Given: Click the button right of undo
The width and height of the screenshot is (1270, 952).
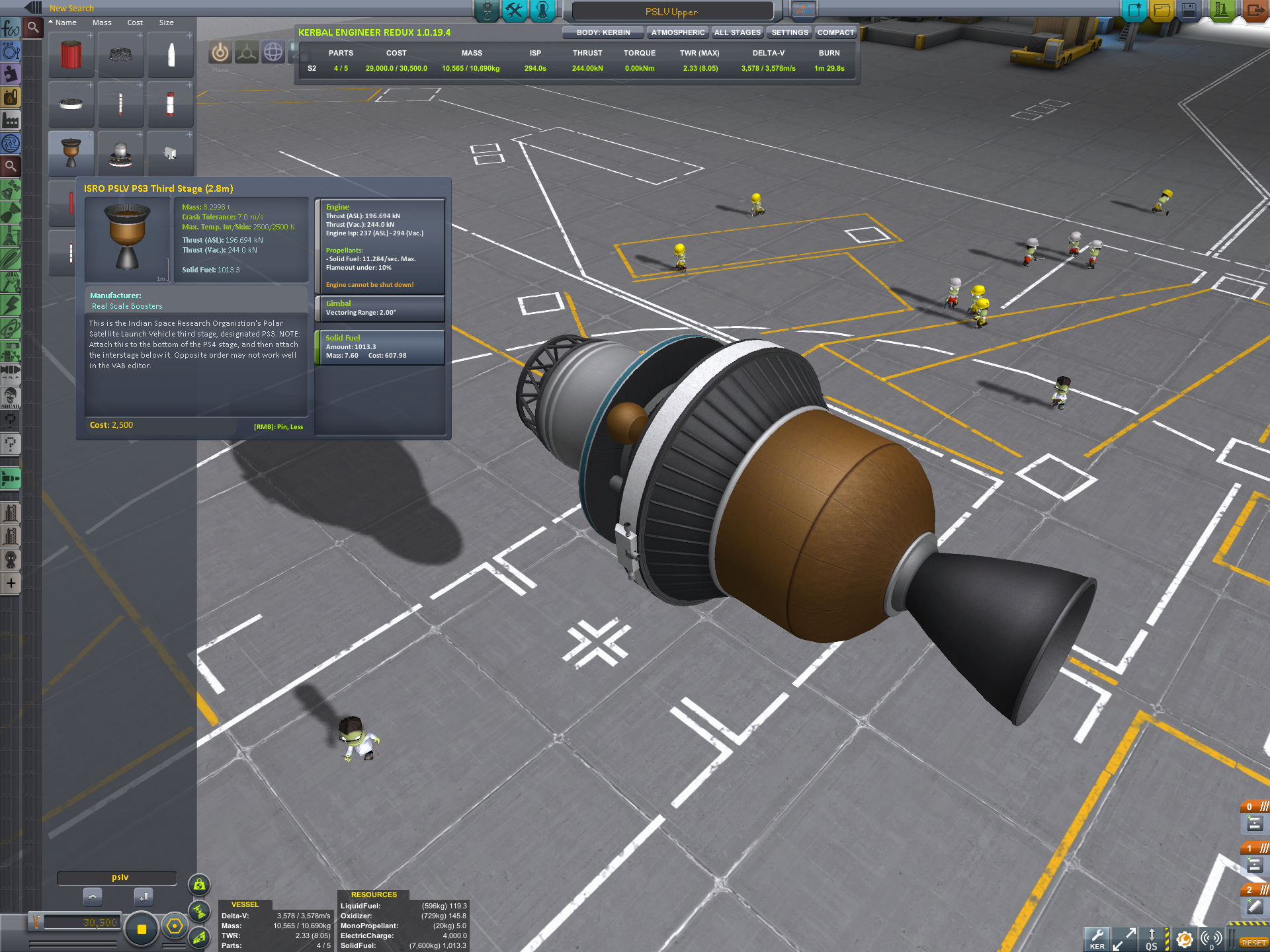Looking at the screenshot, I should pos(143,897).
